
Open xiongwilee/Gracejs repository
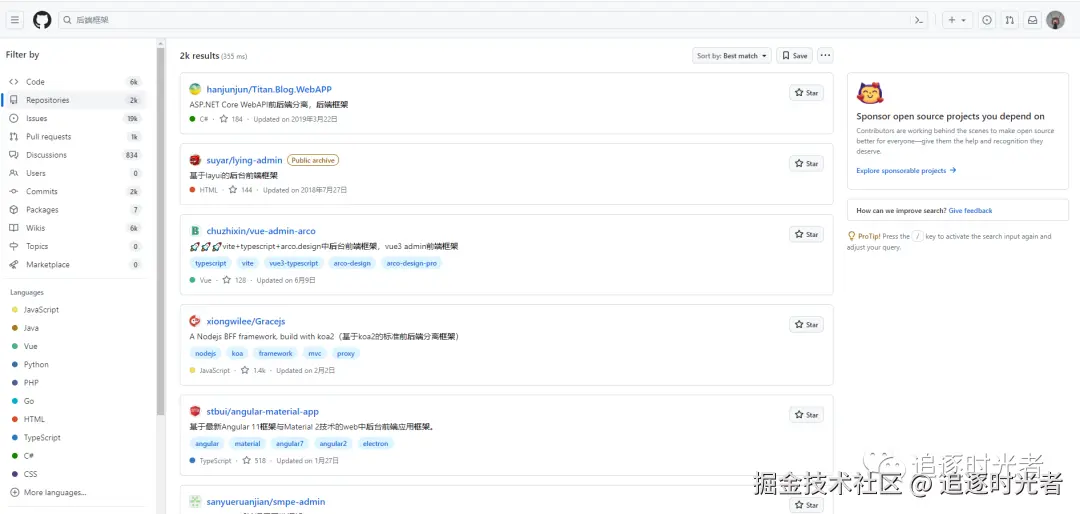pyautogui.click(x=246, y=321)
